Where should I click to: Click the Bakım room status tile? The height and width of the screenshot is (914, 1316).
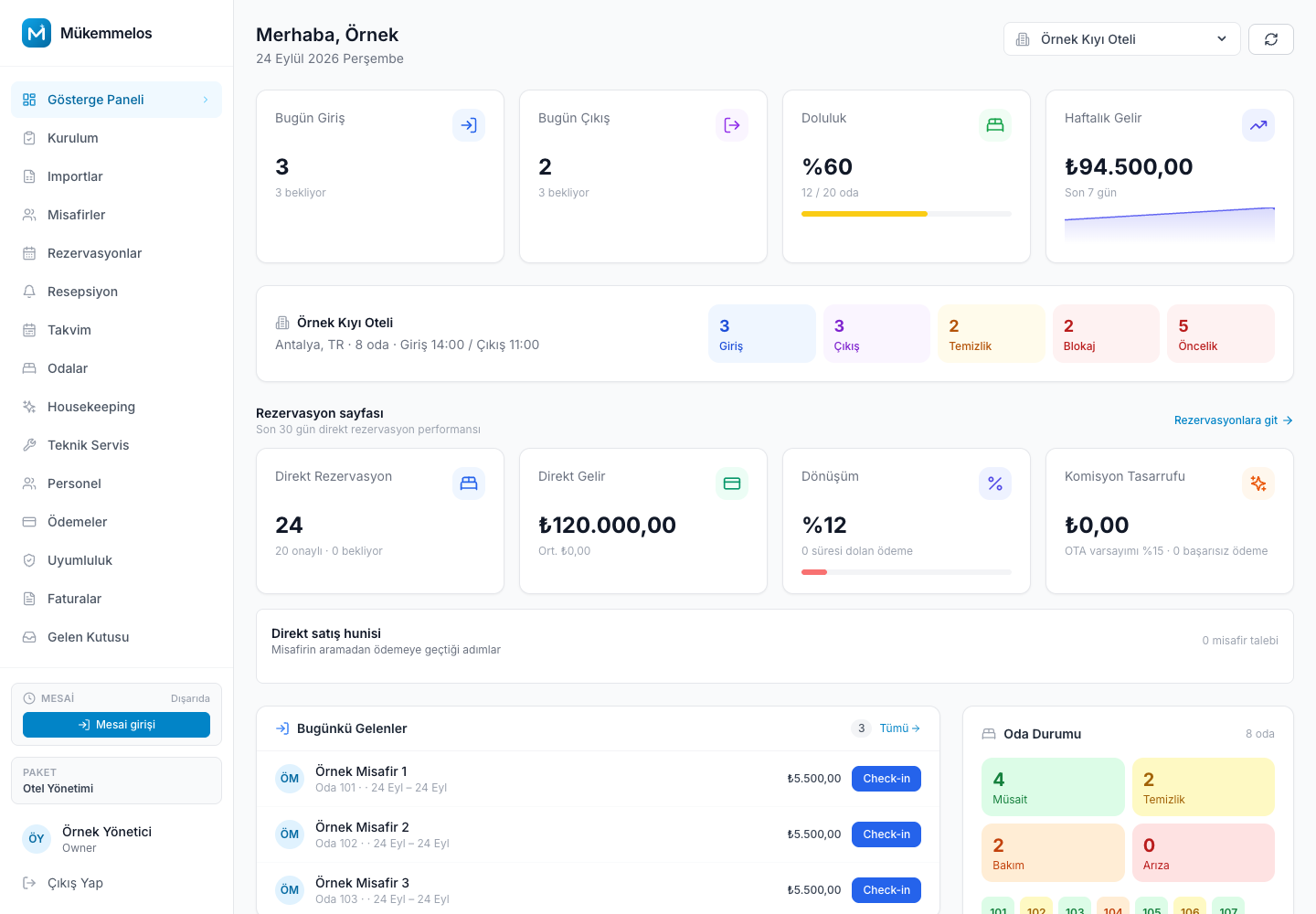click(x=1053, y=853)
